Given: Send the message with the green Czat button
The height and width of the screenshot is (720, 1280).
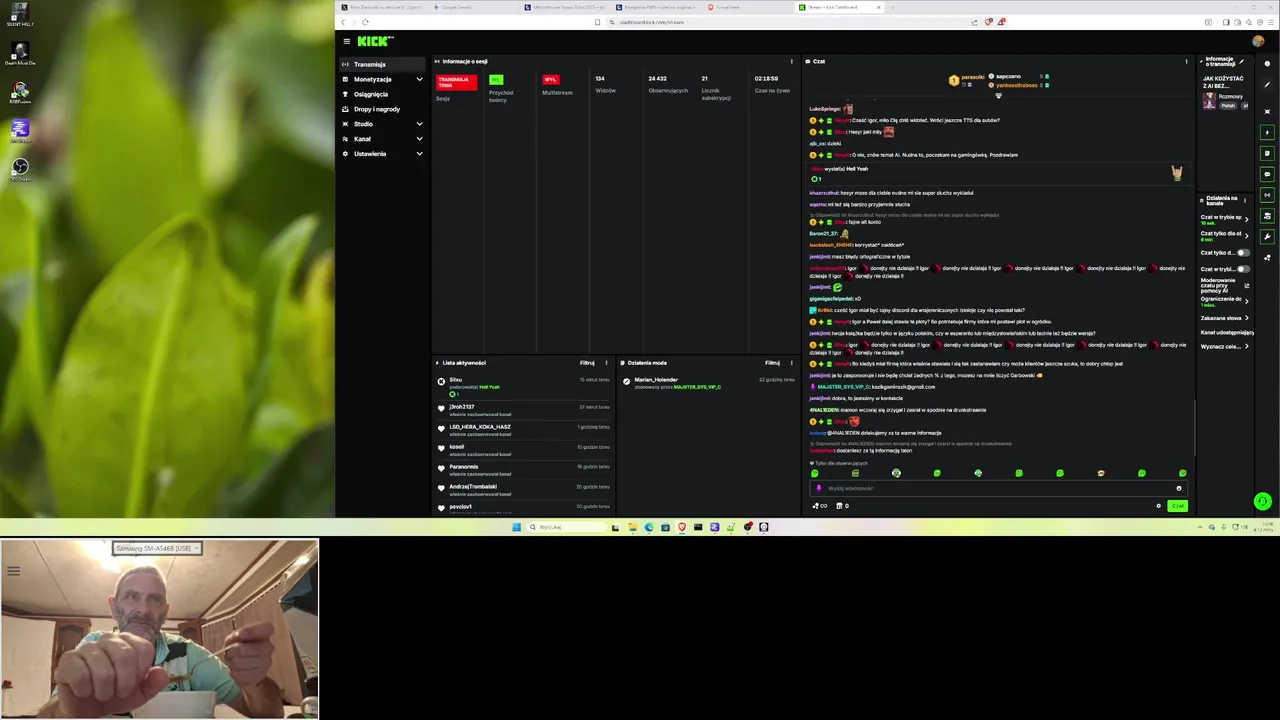Looking at the screenshot, I should click(1177, 506).
